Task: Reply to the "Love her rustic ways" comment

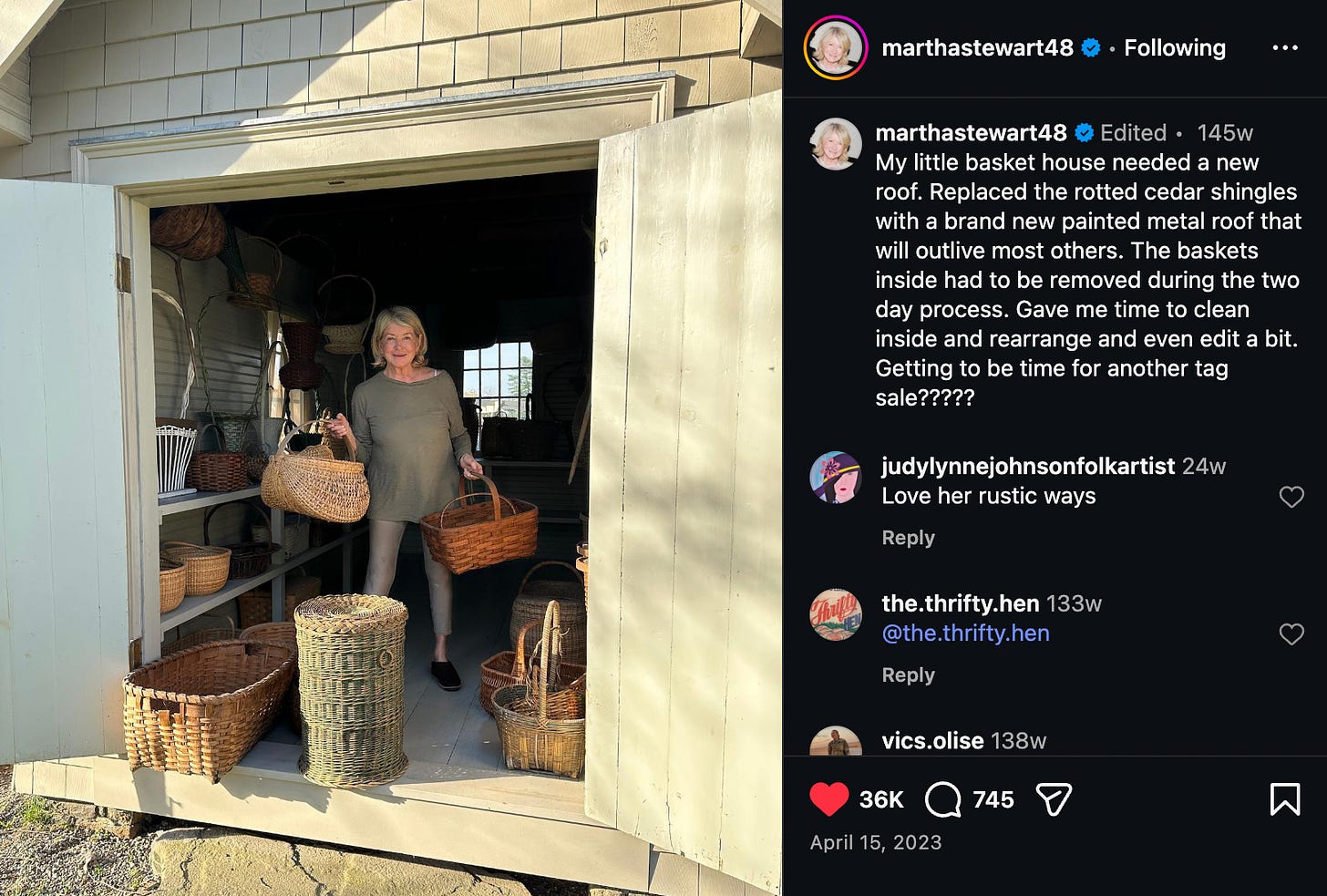Action: pyautogui.click(x=908, y=538)
